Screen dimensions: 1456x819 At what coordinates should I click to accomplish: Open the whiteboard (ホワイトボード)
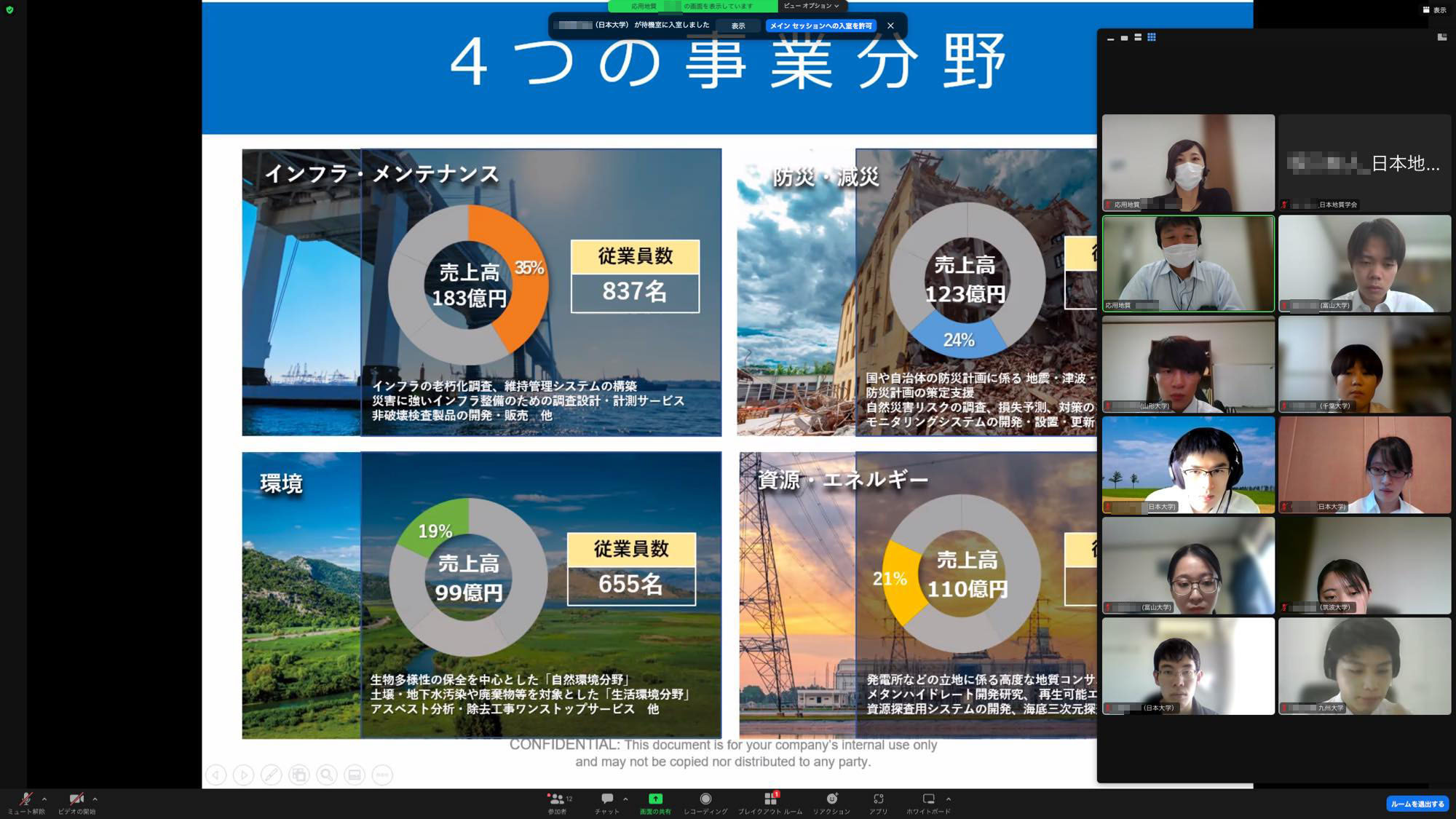click(x=928, y=802)
